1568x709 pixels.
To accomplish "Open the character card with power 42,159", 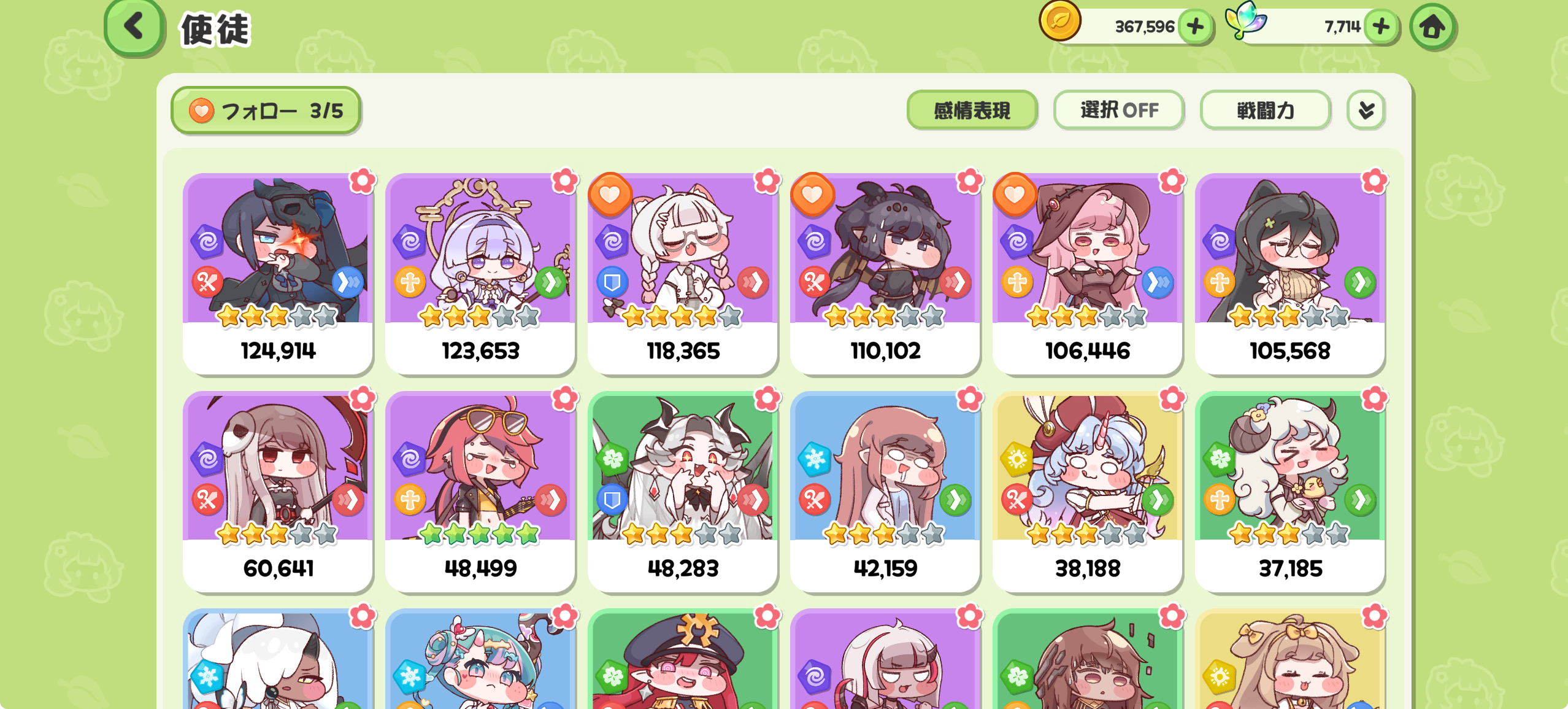I will [x=885, y=492].
